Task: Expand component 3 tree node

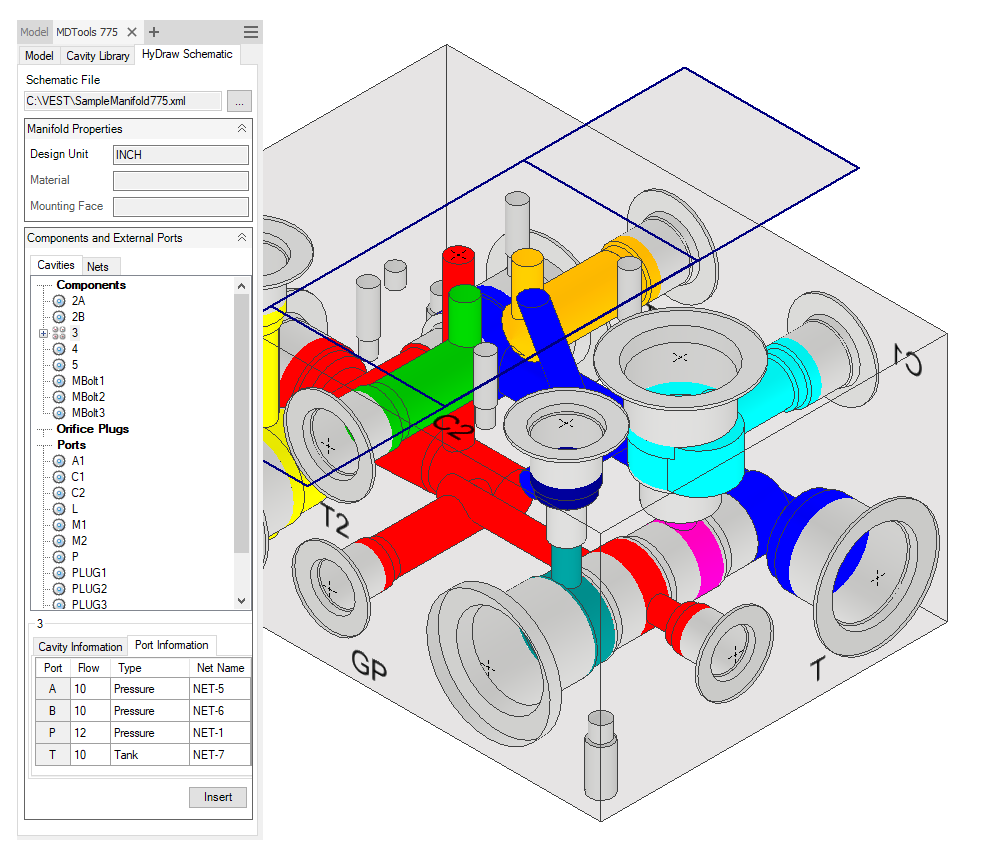Action: coord(43,333)
